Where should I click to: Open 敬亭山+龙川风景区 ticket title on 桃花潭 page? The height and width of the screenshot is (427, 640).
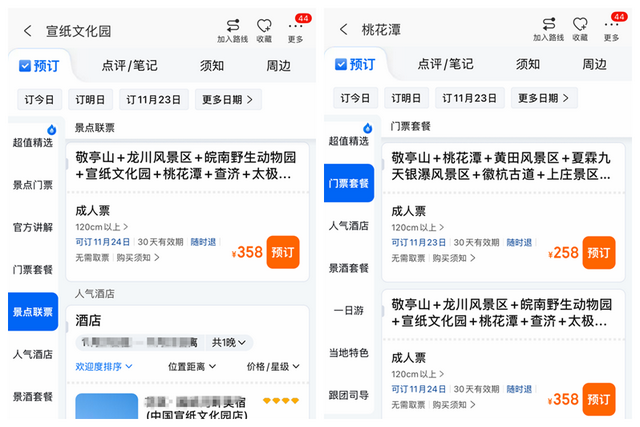501,313
